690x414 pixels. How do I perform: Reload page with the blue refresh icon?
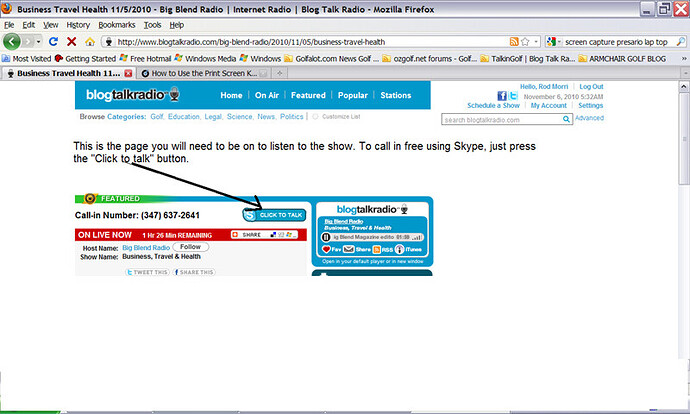point(54,41)
